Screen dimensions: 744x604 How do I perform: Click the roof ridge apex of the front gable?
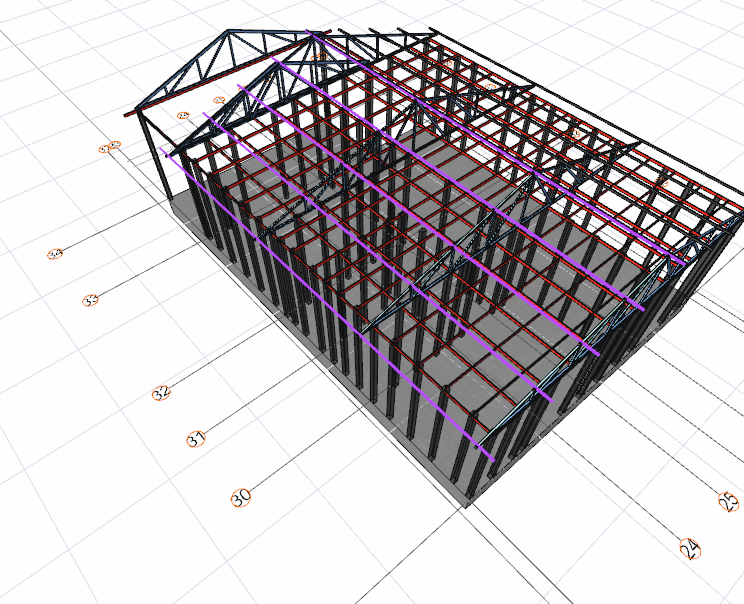(314, 35)
